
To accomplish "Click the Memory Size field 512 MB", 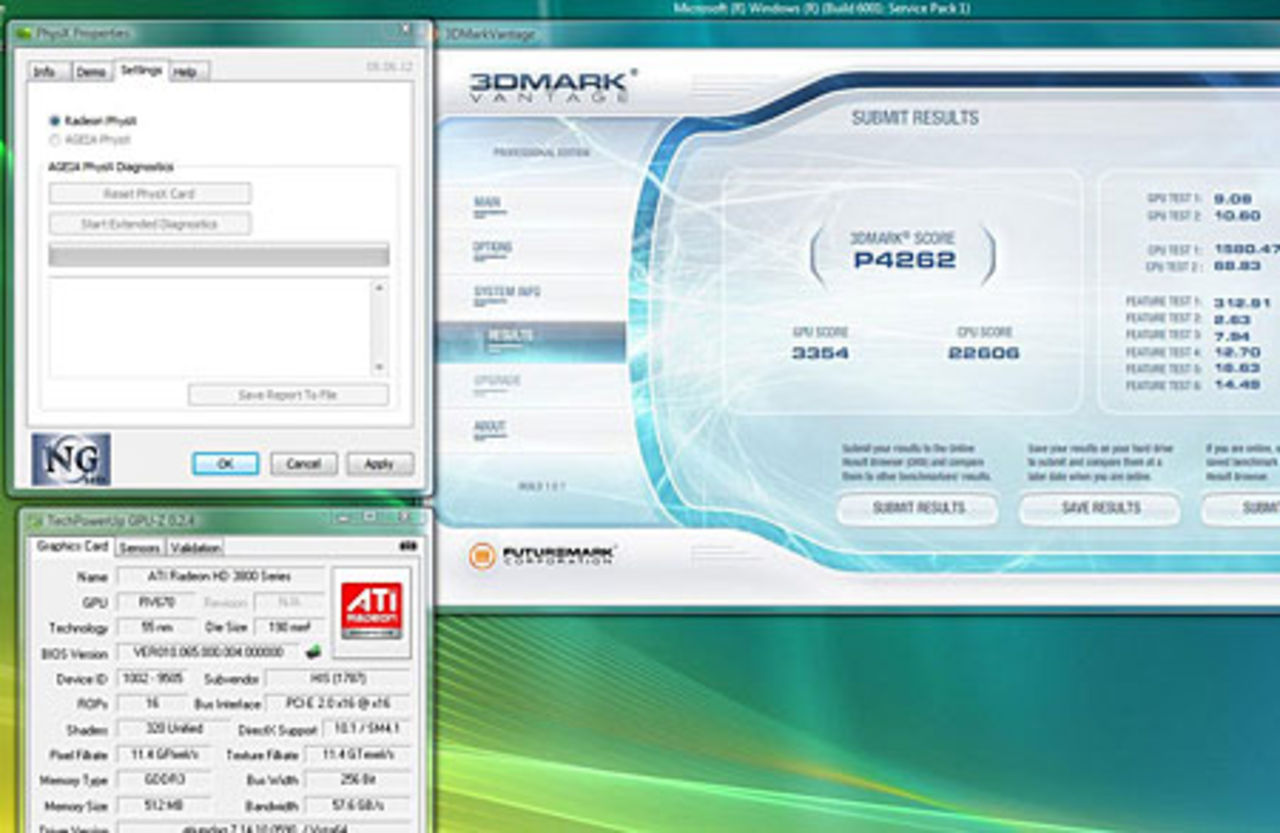I will click(x=165, y=806).
